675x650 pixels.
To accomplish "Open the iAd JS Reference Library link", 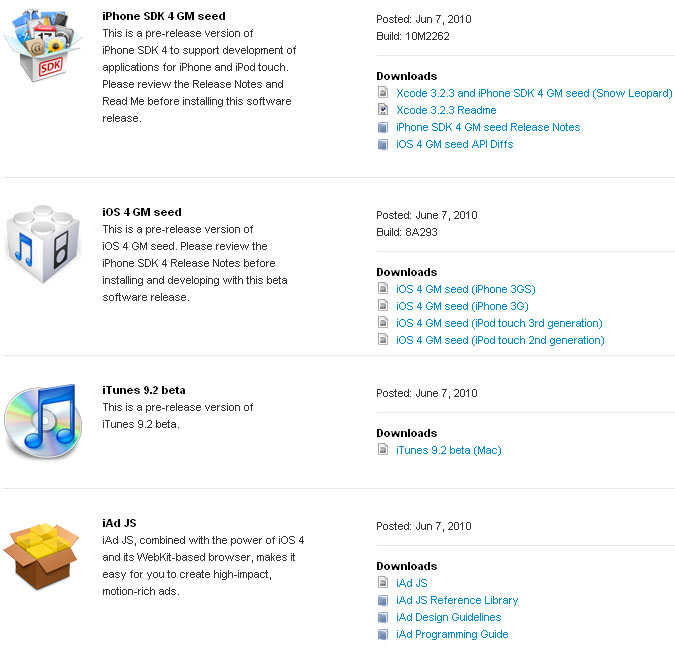I will coord(457,600).
